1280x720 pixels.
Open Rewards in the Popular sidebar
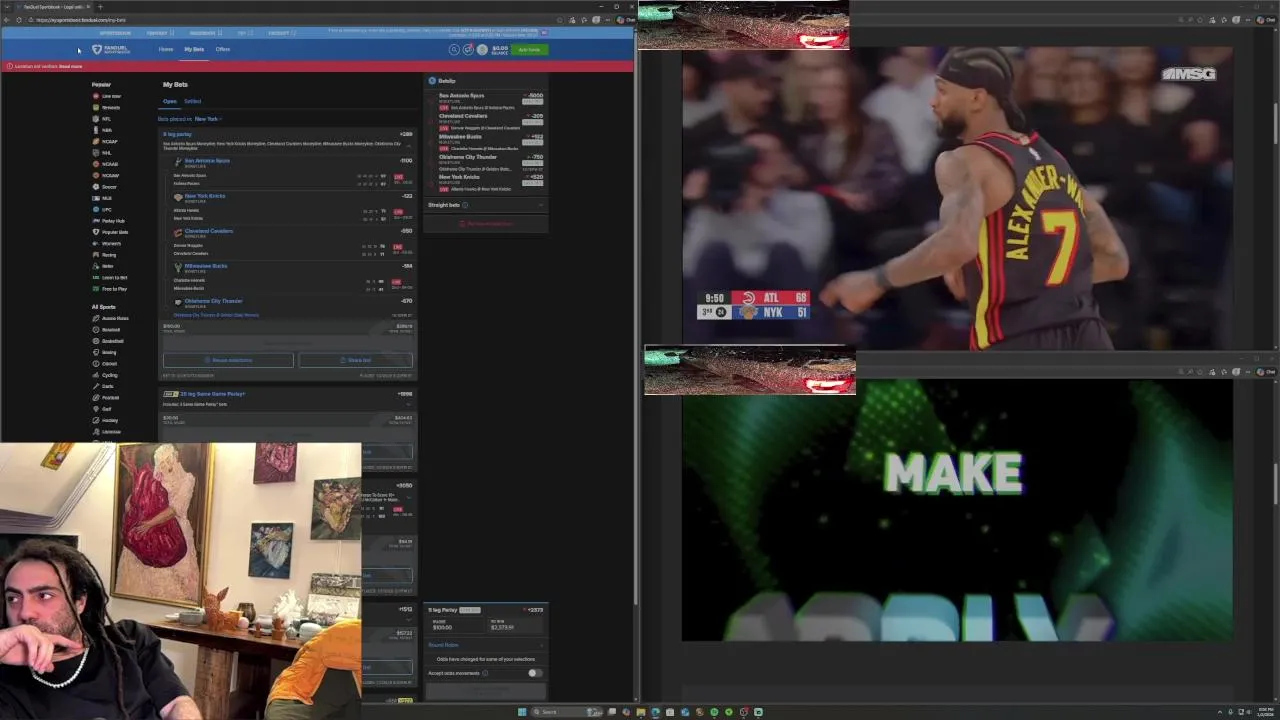pyautogui.click(x=107, y=107)
